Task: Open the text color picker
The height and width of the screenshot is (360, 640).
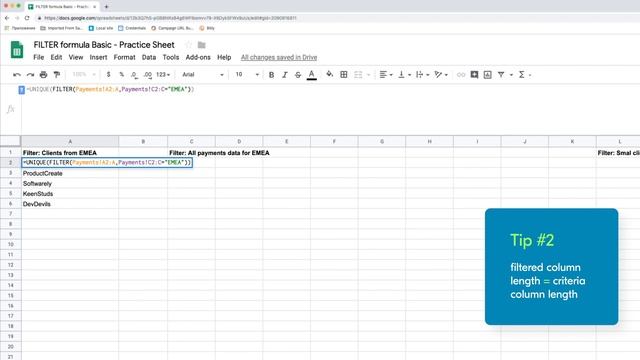Action: point(311,75)
